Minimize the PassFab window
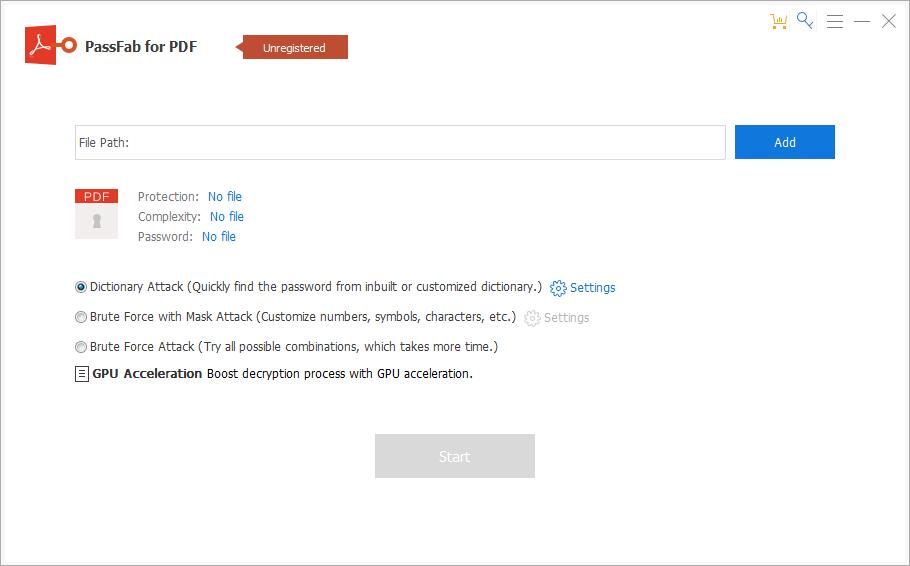The height and width of the screenshot is (566, 910). click(x=862, y=21)
